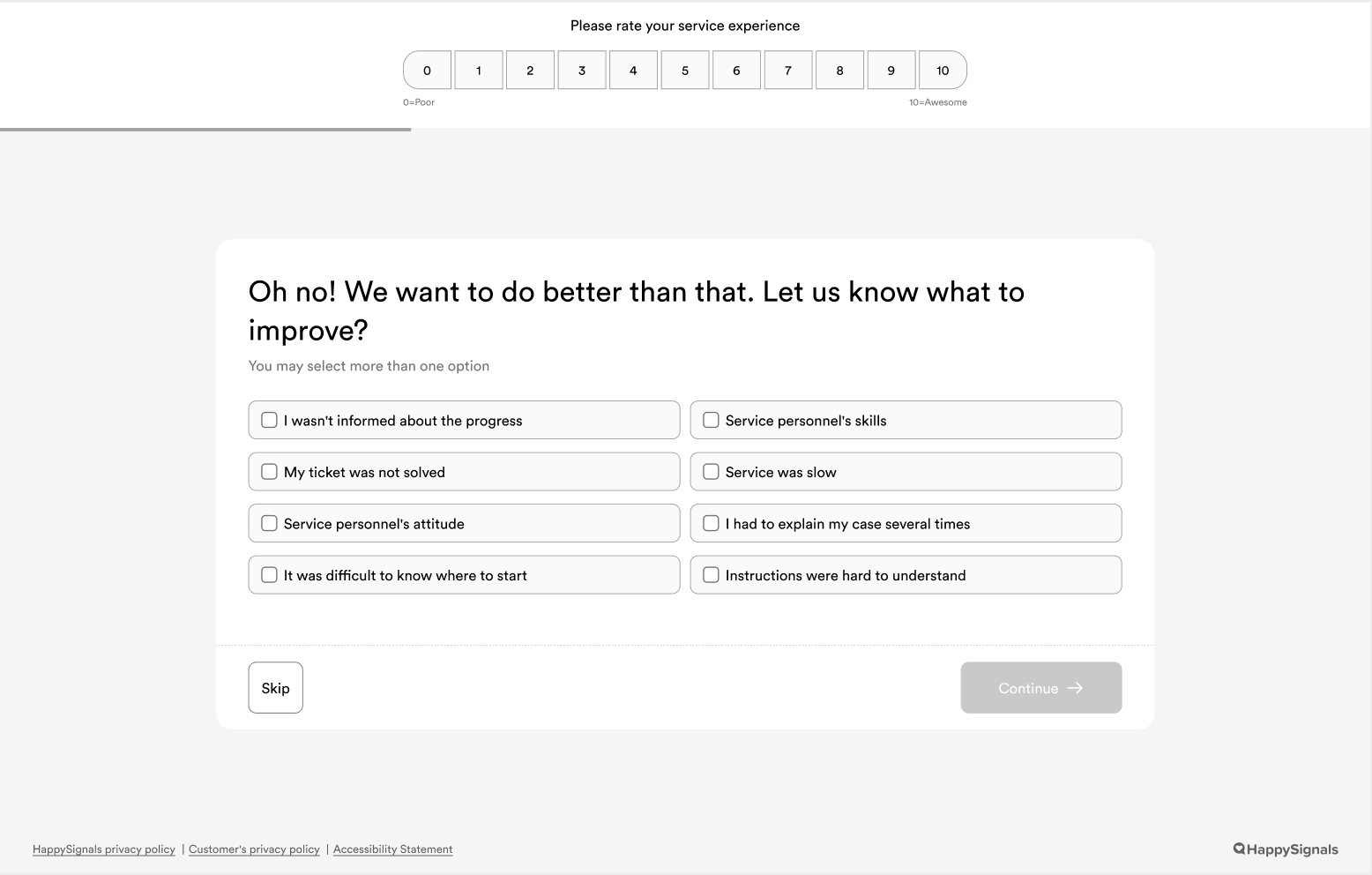1372x875 pixels.
Task: Rate the service experience as 0
Action: (427, 71)
